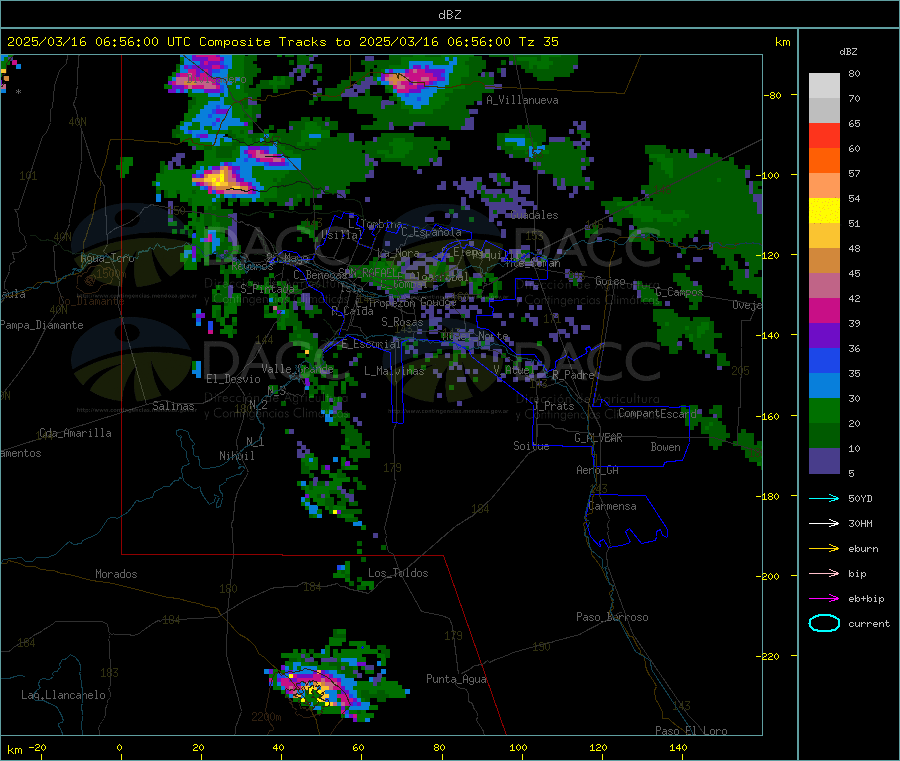
Task: Click the Usilla map label
Action: pyautogui.click(x=342, y=235)
